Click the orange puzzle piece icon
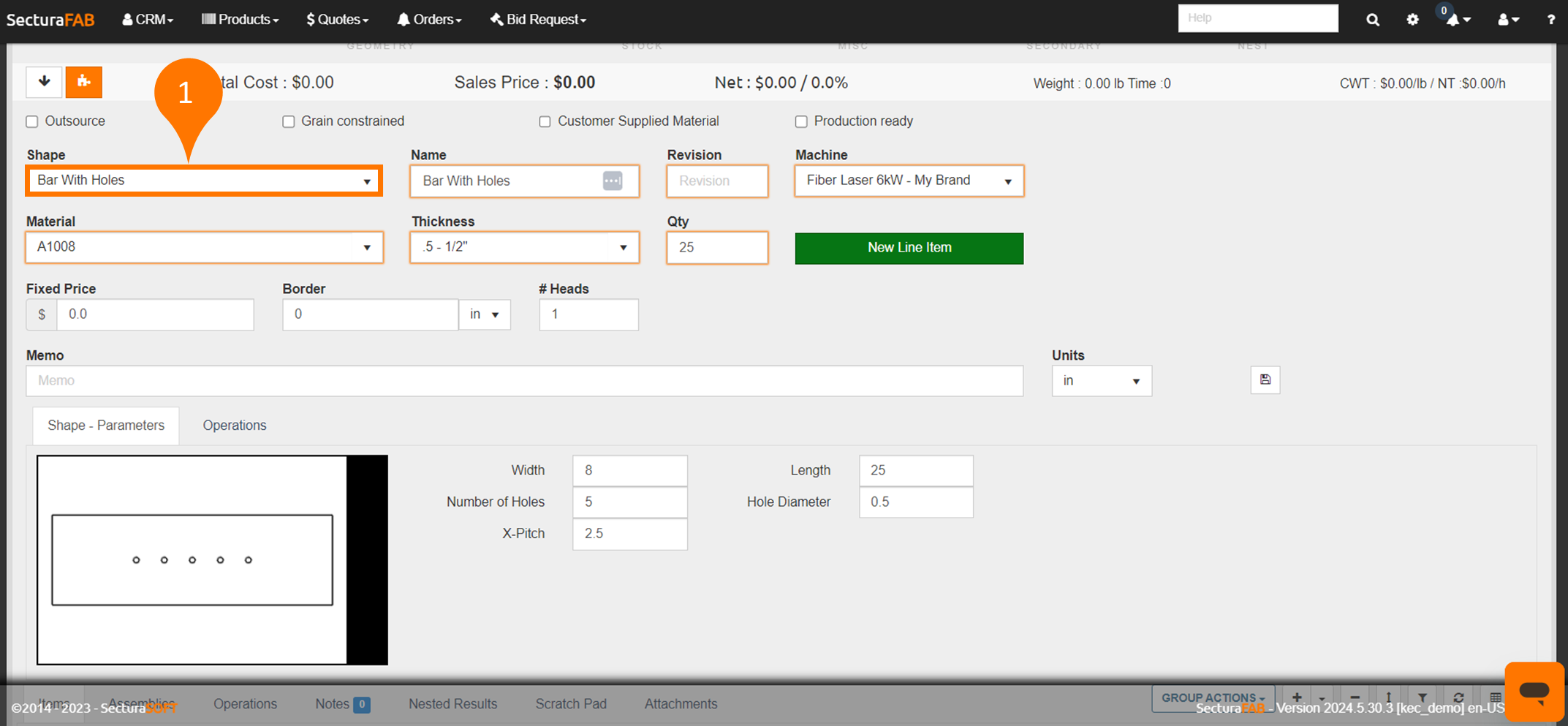 coord(83,82)
